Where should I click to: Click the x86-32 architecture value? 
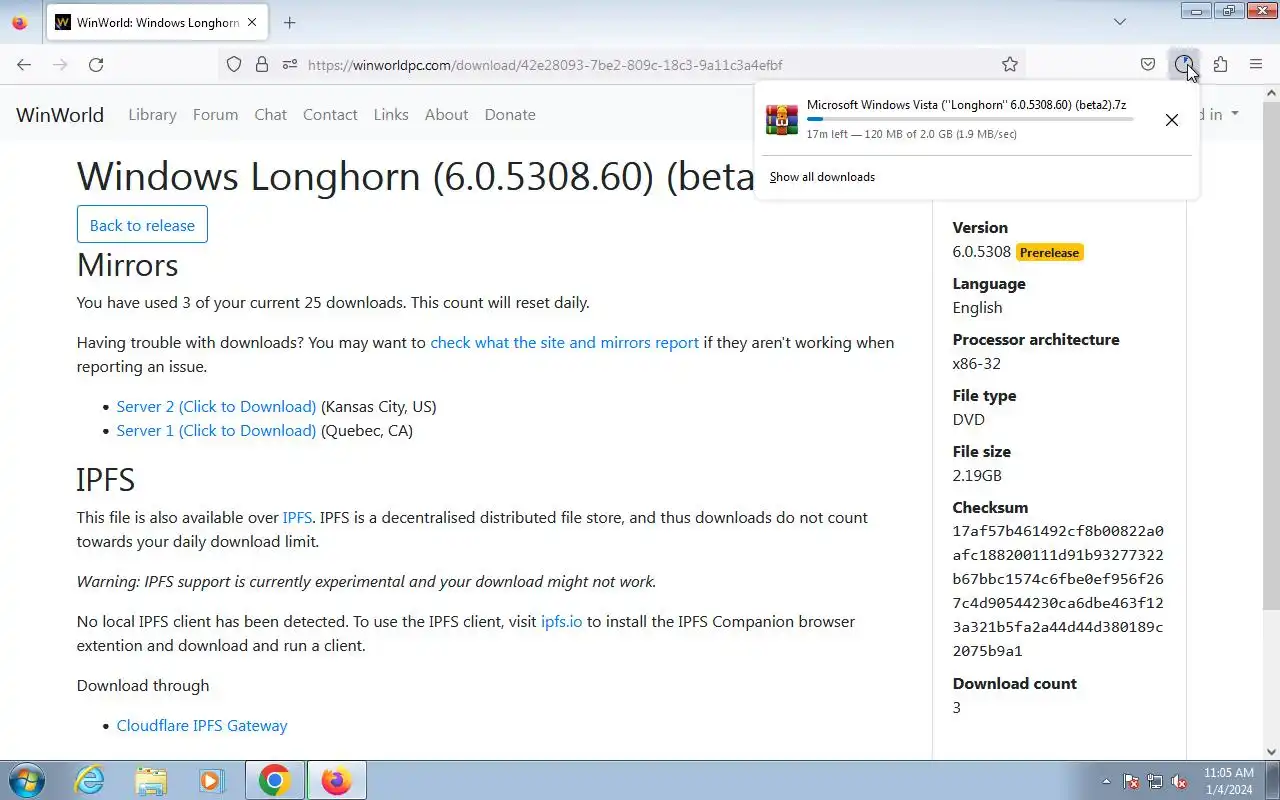point(977,363)
